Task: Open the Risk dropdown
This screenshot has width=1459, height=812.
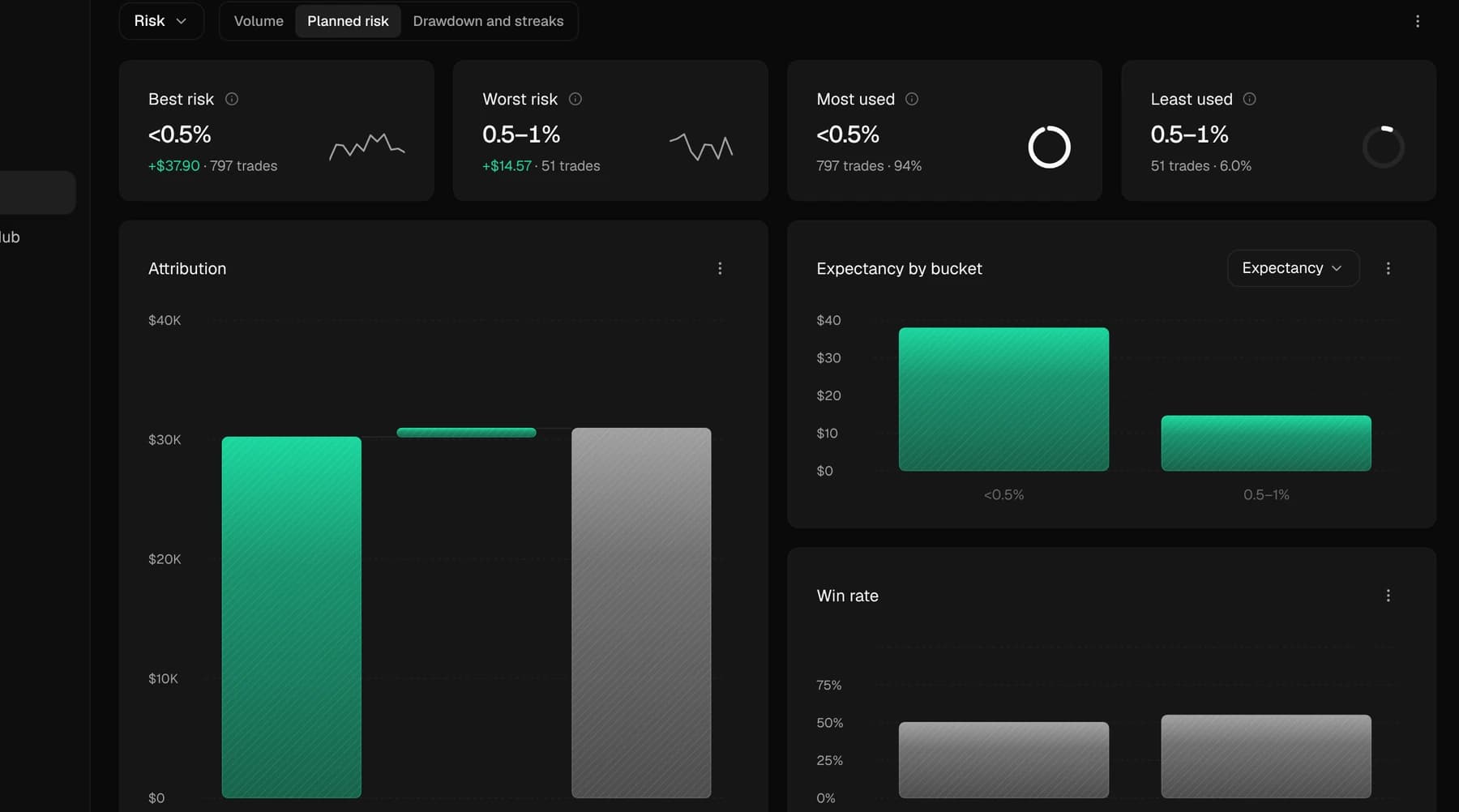Action: pos(161,21)
